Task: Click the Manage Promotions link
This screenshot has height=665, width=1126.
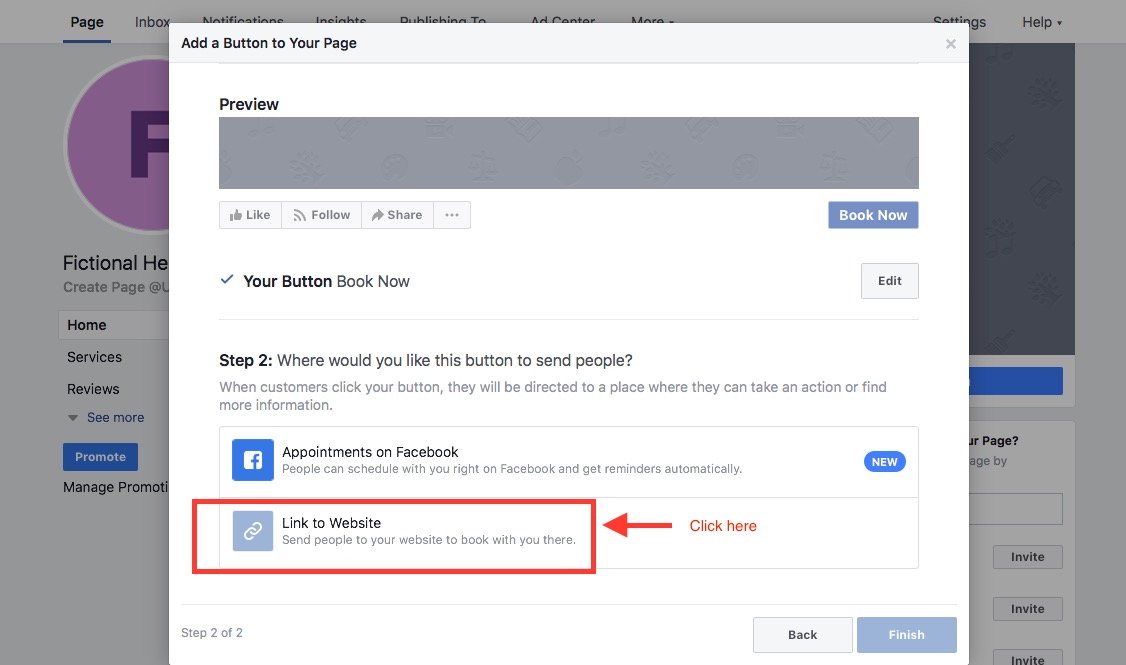Action: click(116, 487)
